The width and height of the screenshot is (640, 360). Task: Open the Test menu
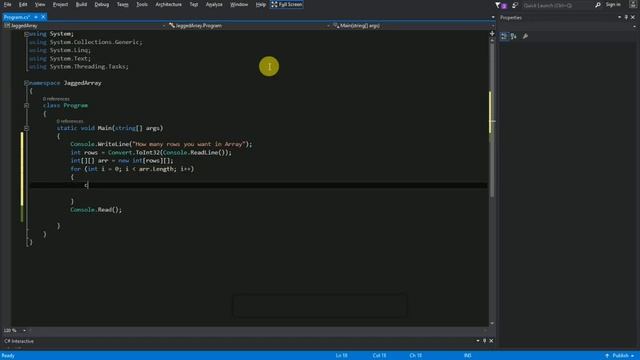coord(193,4)
